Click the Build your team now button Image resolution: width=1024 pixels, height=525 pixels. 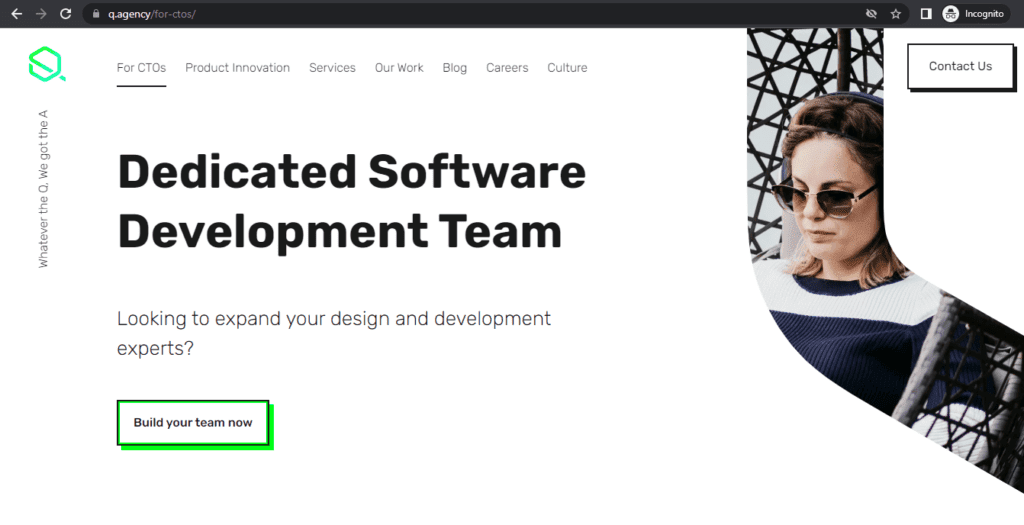pos(193,423)
